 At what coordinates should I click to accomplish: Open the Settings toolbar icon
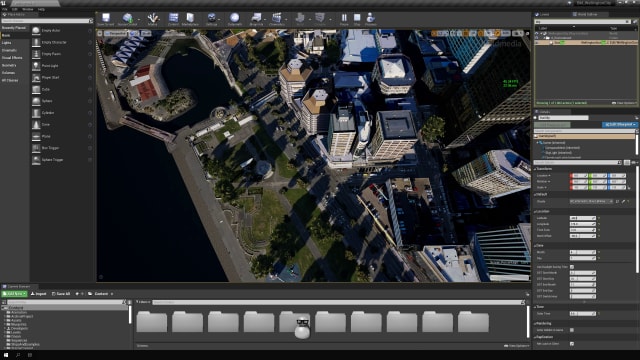coord(211,18)
